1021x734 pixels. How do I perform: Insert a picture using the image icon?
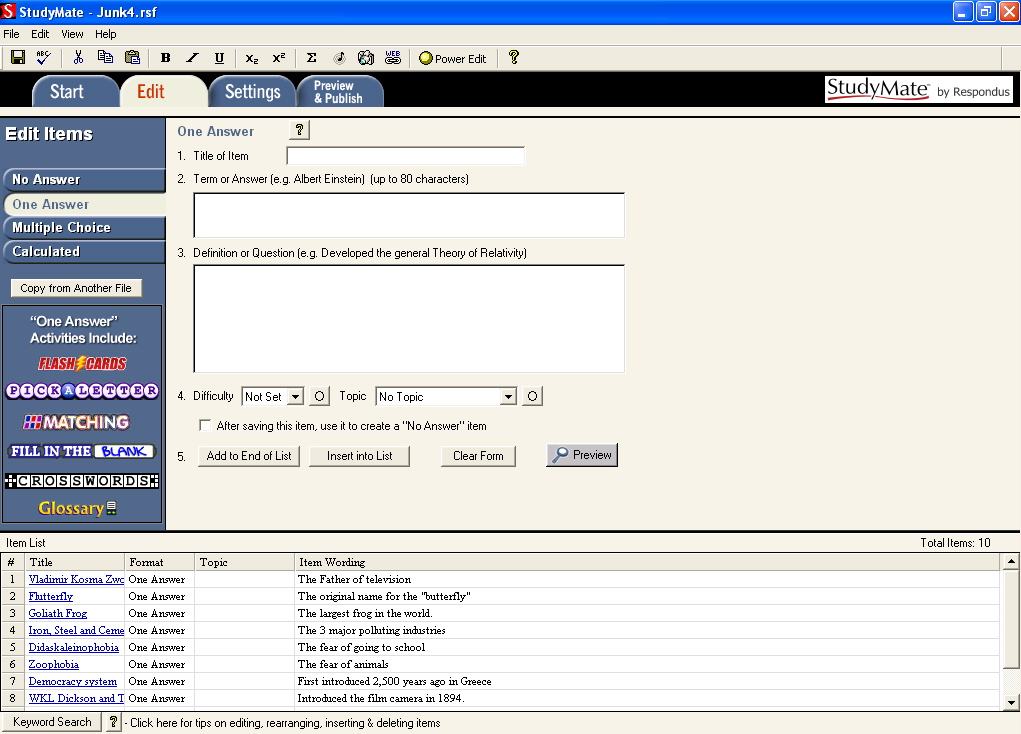[366, 58]
